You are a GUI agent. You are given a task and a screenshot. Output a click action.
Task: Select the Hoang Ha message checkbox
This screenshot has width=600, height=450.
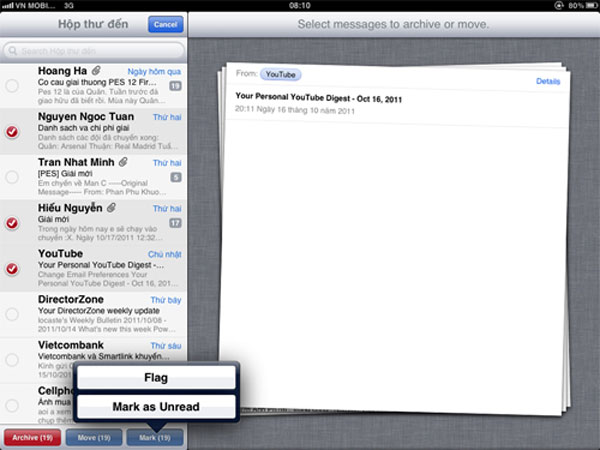pos(12,86)
